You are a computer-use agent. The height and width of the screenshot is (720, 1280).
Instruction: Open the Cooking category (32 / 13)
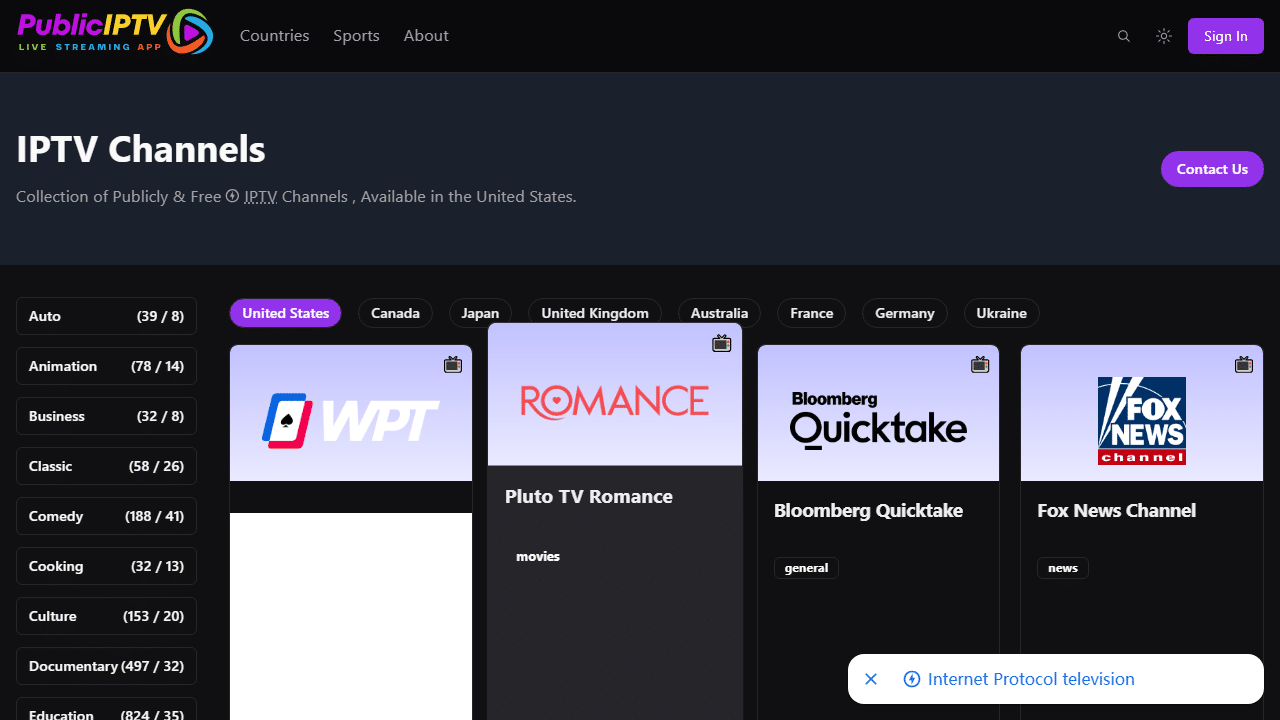(x=106, y=566)
